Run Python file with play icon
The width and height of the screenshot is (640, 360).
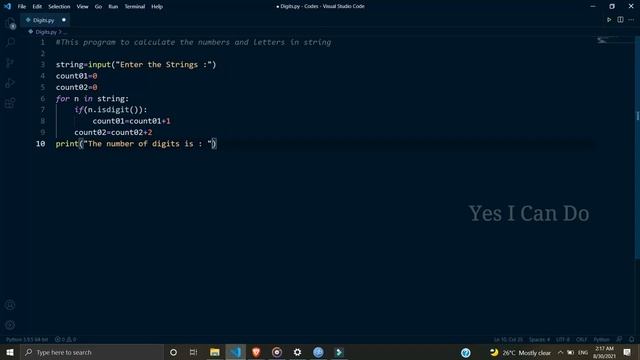[x=609, y=20]
